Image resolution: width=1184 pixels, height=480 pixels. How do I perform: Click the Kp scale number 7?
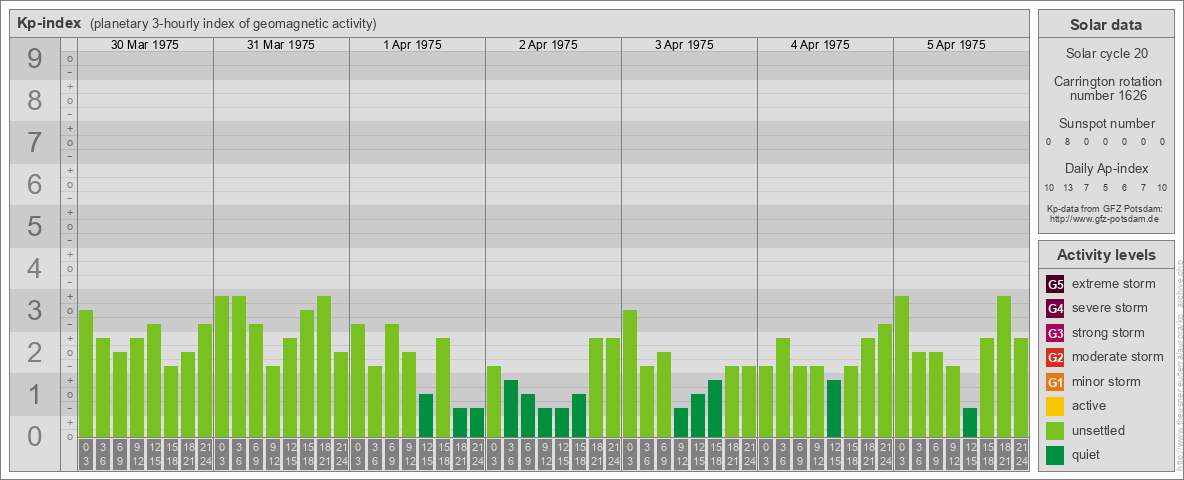click(35, 143)
